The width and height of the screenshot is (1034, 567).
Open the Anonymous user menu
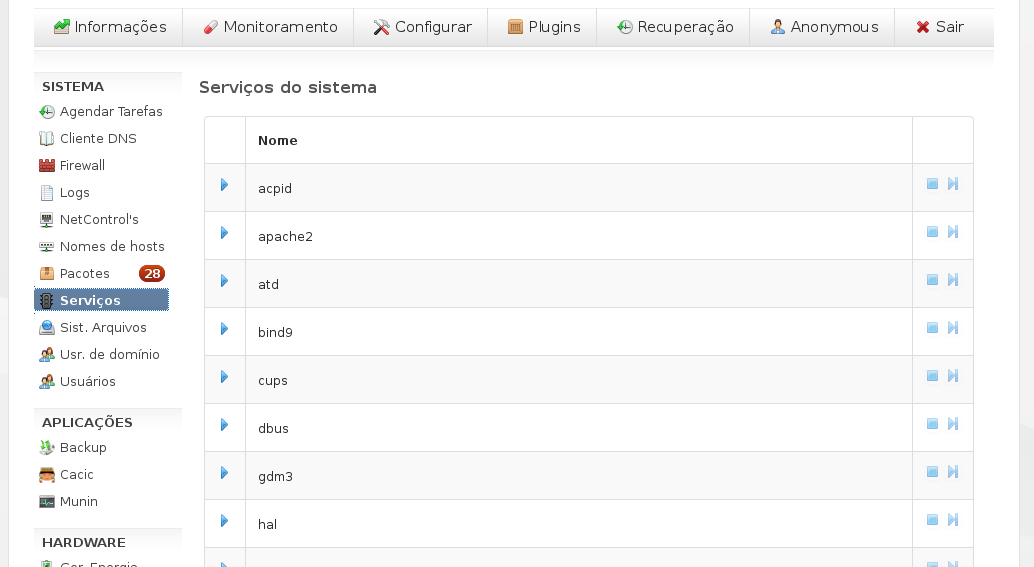[824, 27]
